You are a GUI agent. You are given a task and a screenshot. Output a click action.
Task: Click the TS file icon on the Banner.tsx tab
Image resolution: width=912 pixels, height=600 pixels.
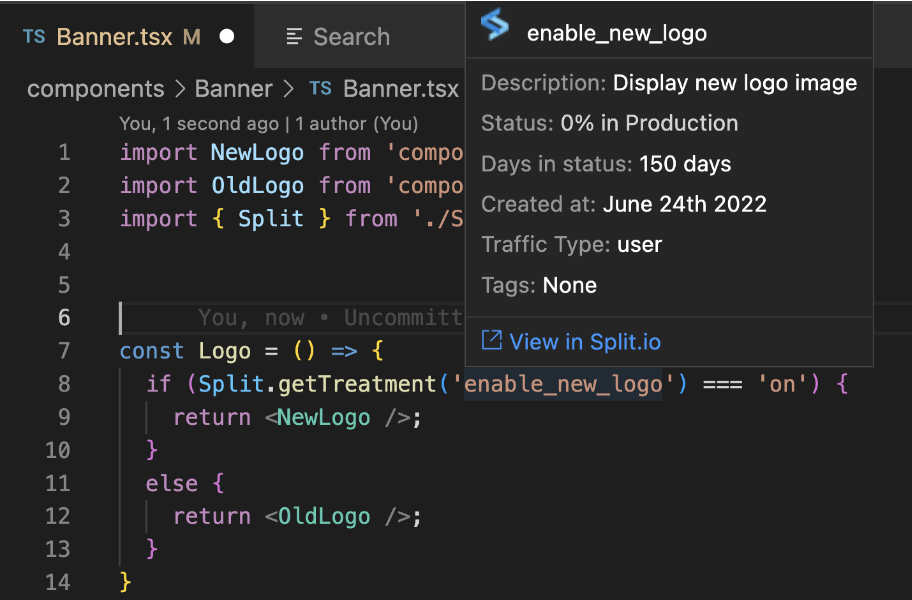pos(34,37)
